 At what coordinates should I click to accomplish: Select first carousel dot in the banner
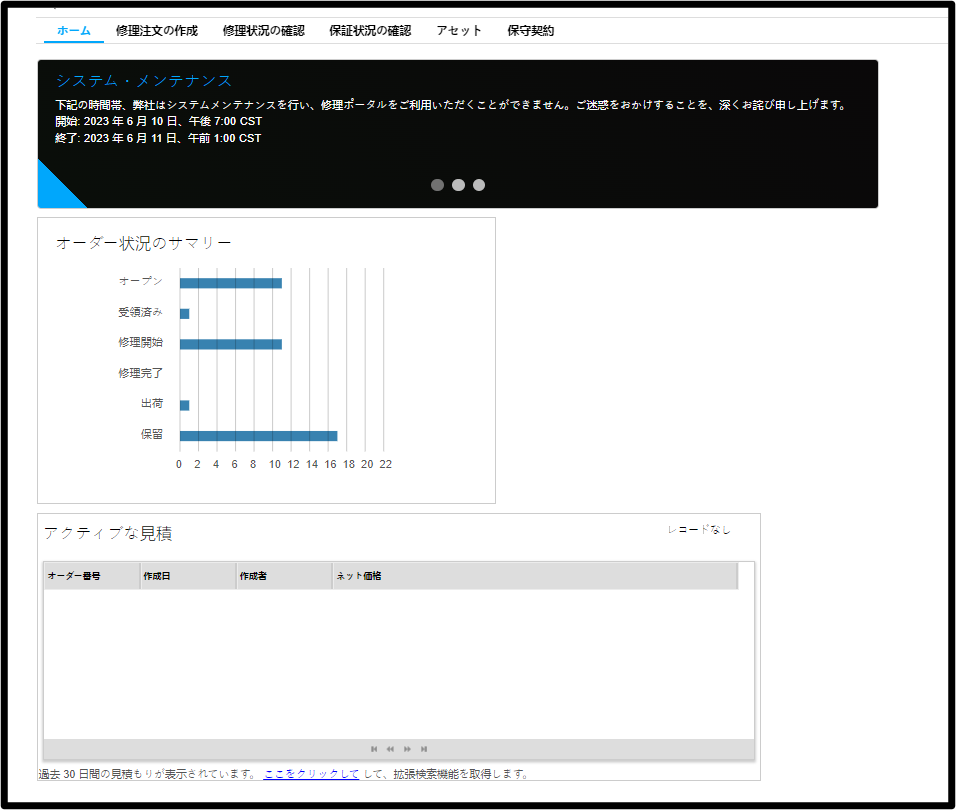pos(437,185)
